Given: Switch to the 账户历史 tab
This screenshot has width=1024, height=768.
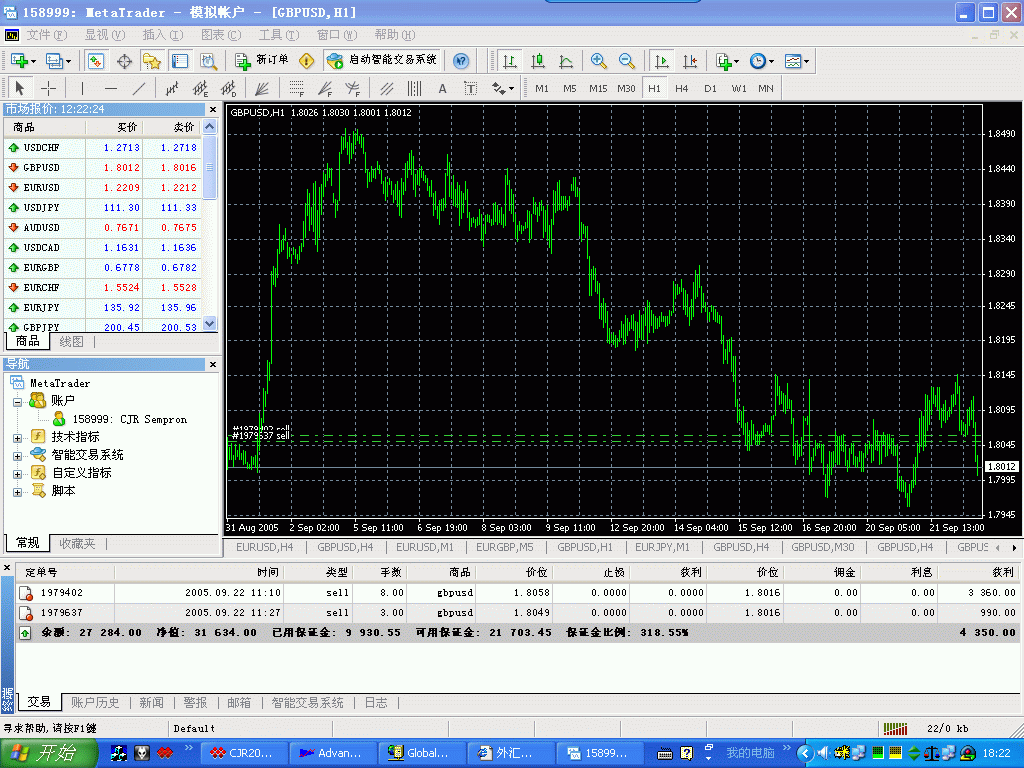Looking at the screenshot, I should coord(95,703).
